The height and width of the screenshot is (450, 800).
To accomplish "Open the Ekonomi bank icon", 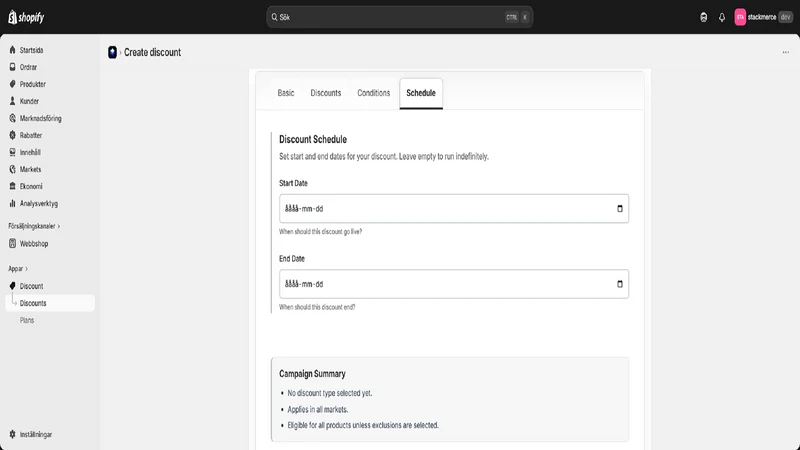I will click(x=12, y=186).
